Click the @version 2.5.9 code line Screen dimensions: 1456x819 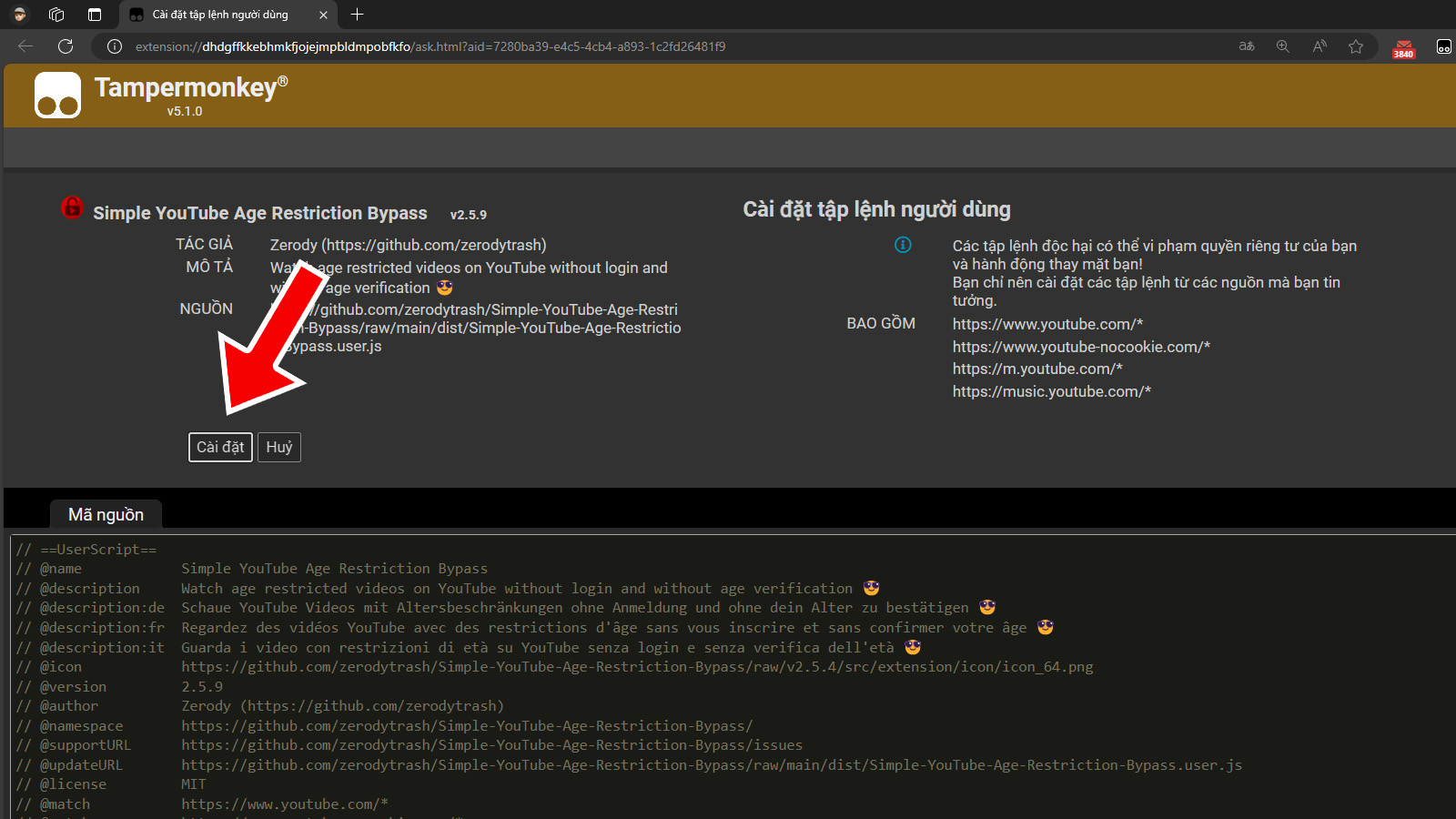[119, 687]
